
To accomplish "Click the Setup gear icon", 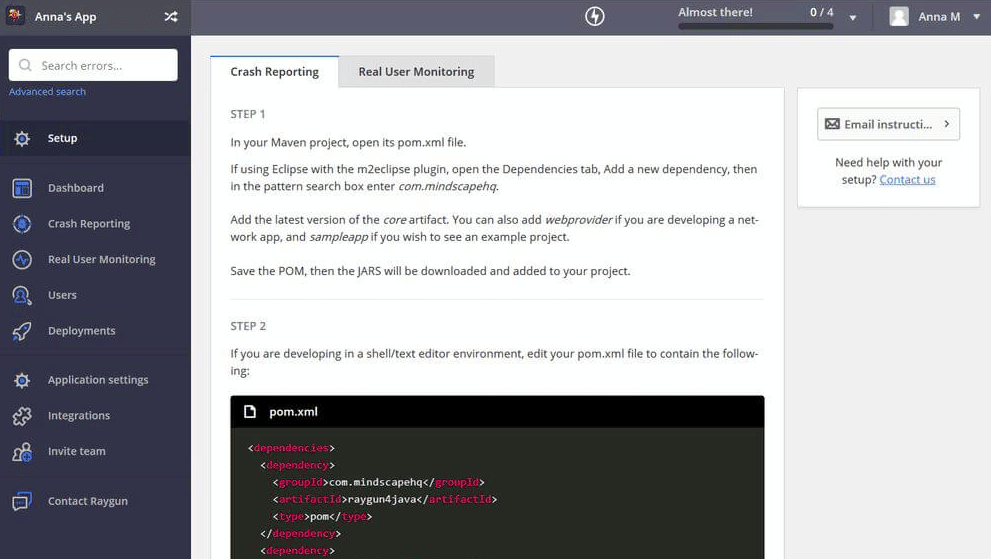I will (22, 138).
